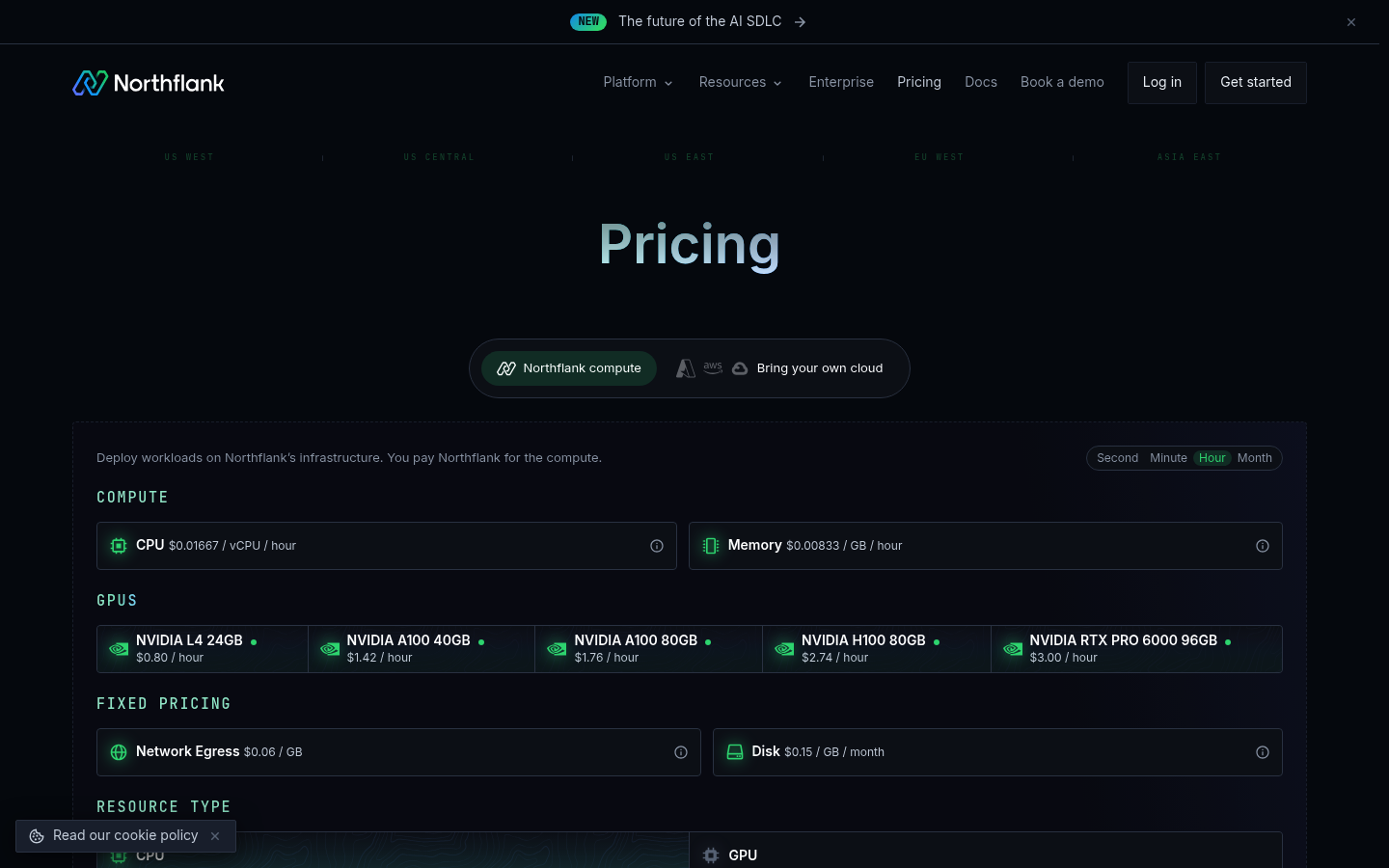Screen dimensions: 1389x868
Task: Click the Disk drive icon
Action: (735, 752)
